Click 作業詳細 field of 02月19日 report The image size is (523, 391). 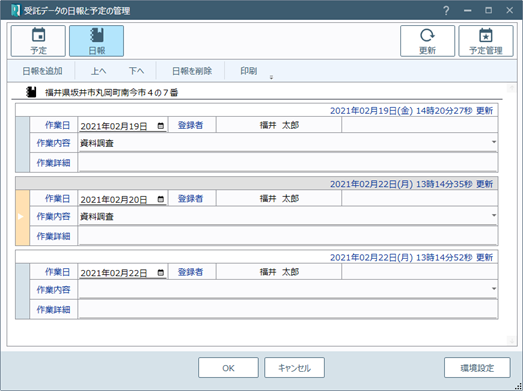[x=288, y=162]
